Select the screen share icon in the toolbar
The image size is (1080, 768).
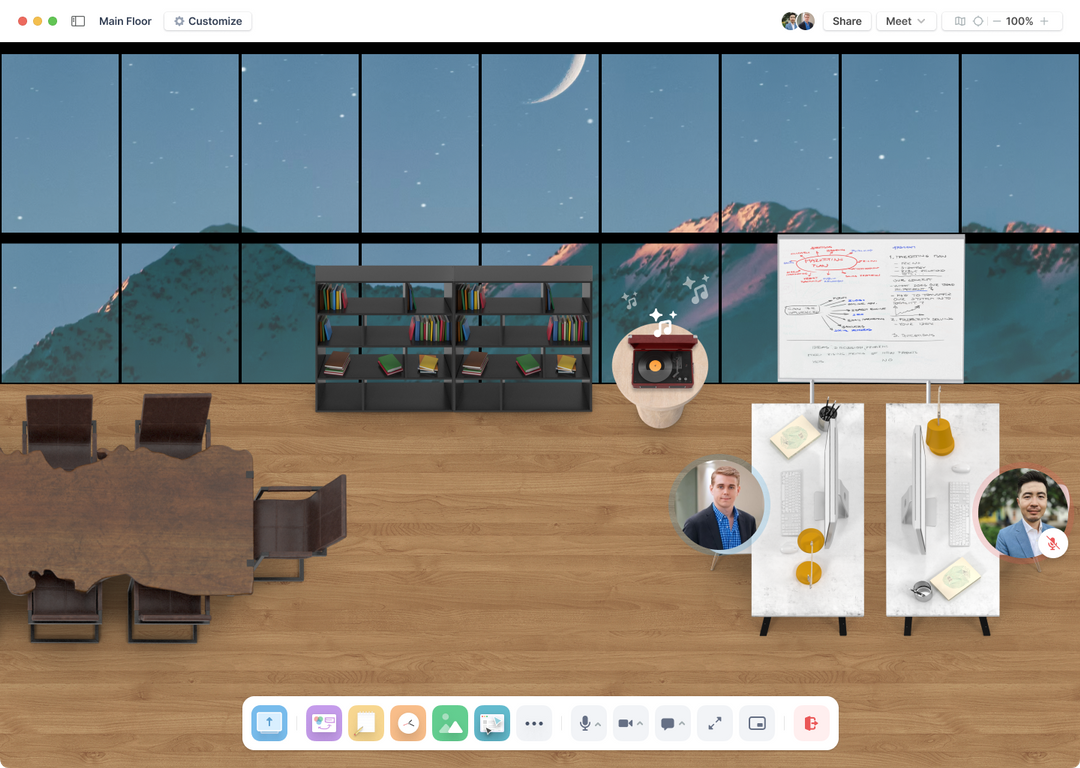pyautogui.click(x=269, y=723)
